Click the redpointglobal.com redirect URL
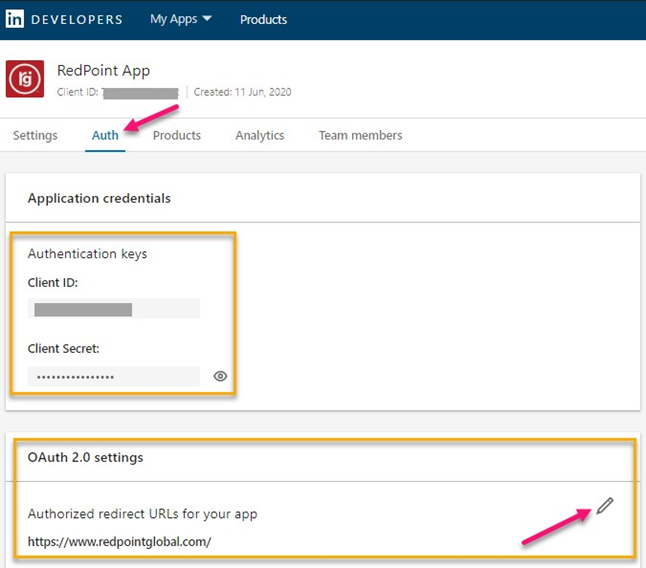 pos(119,541)
